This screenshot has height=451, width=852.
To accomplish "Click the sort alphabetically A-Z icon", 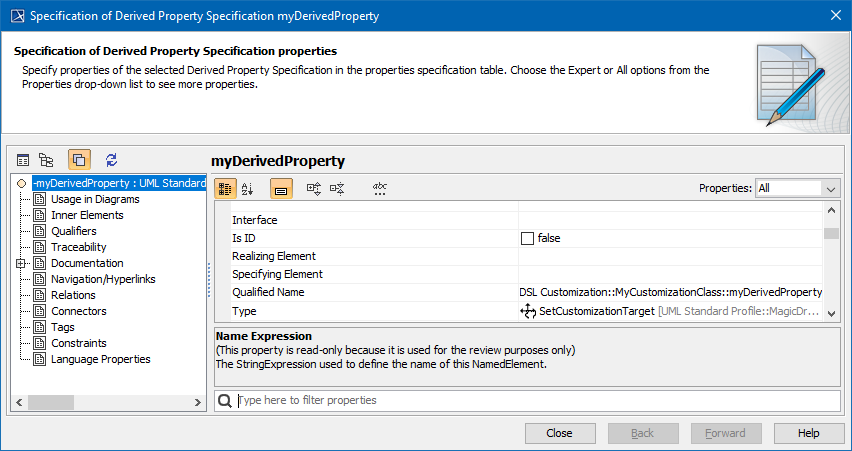I will point(248,188).
